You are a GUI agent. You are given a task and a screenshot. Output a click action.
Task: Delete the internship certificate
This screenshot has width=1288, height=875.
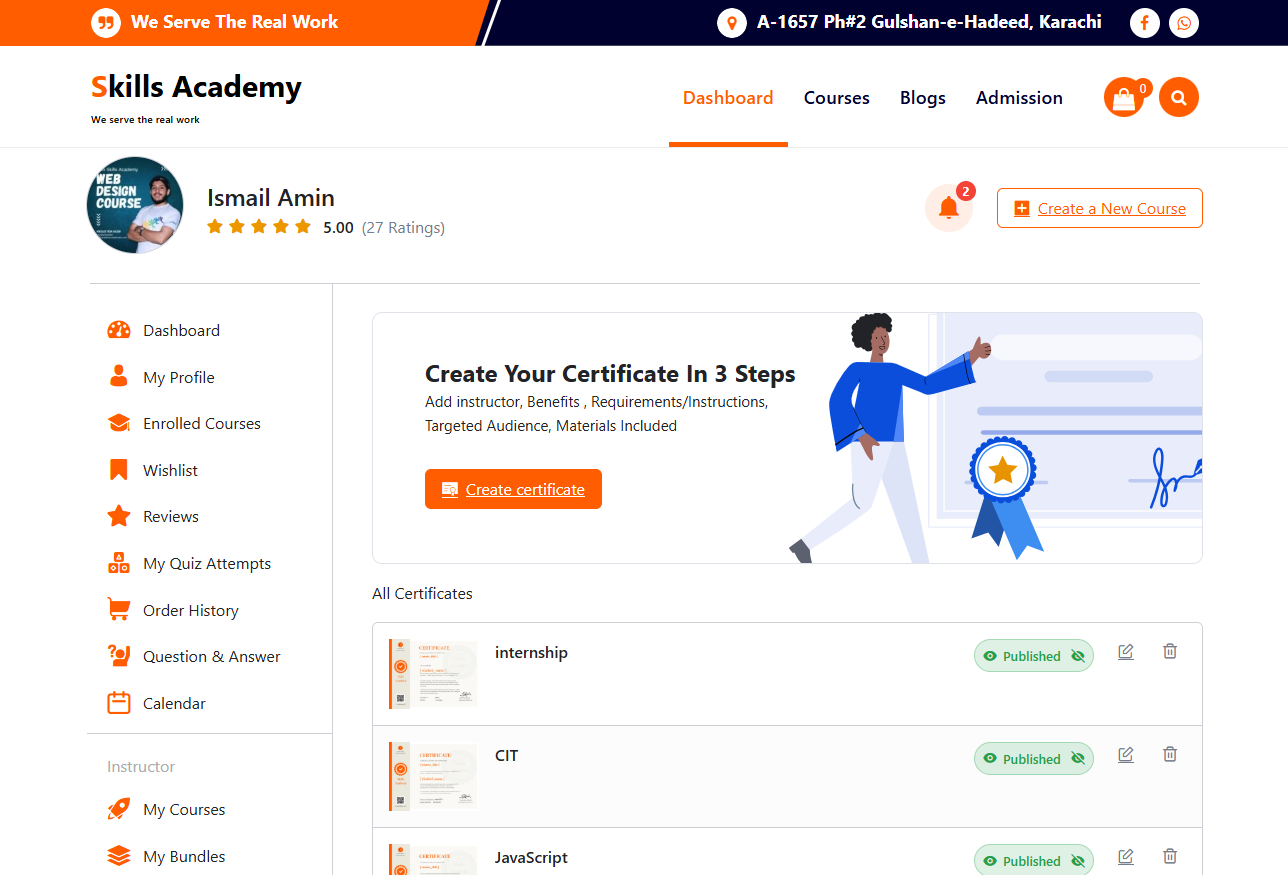(1170, 652)
